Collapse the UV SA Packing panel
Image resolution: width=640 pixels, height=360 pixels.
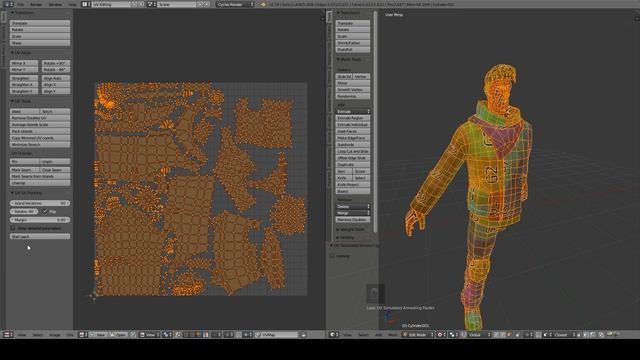pyautogui.click(x=27, y=193)
